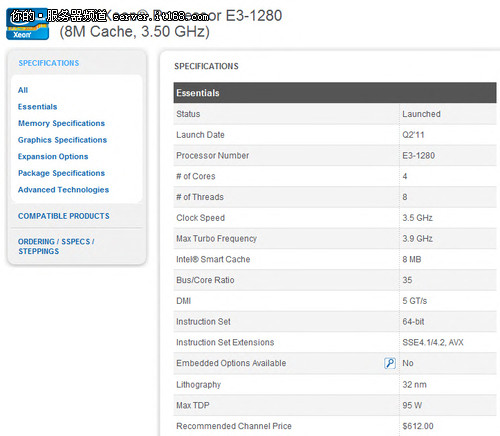
Task: Click the SPECIFICATIONS heading above the table
Action: tap(206, 66)
